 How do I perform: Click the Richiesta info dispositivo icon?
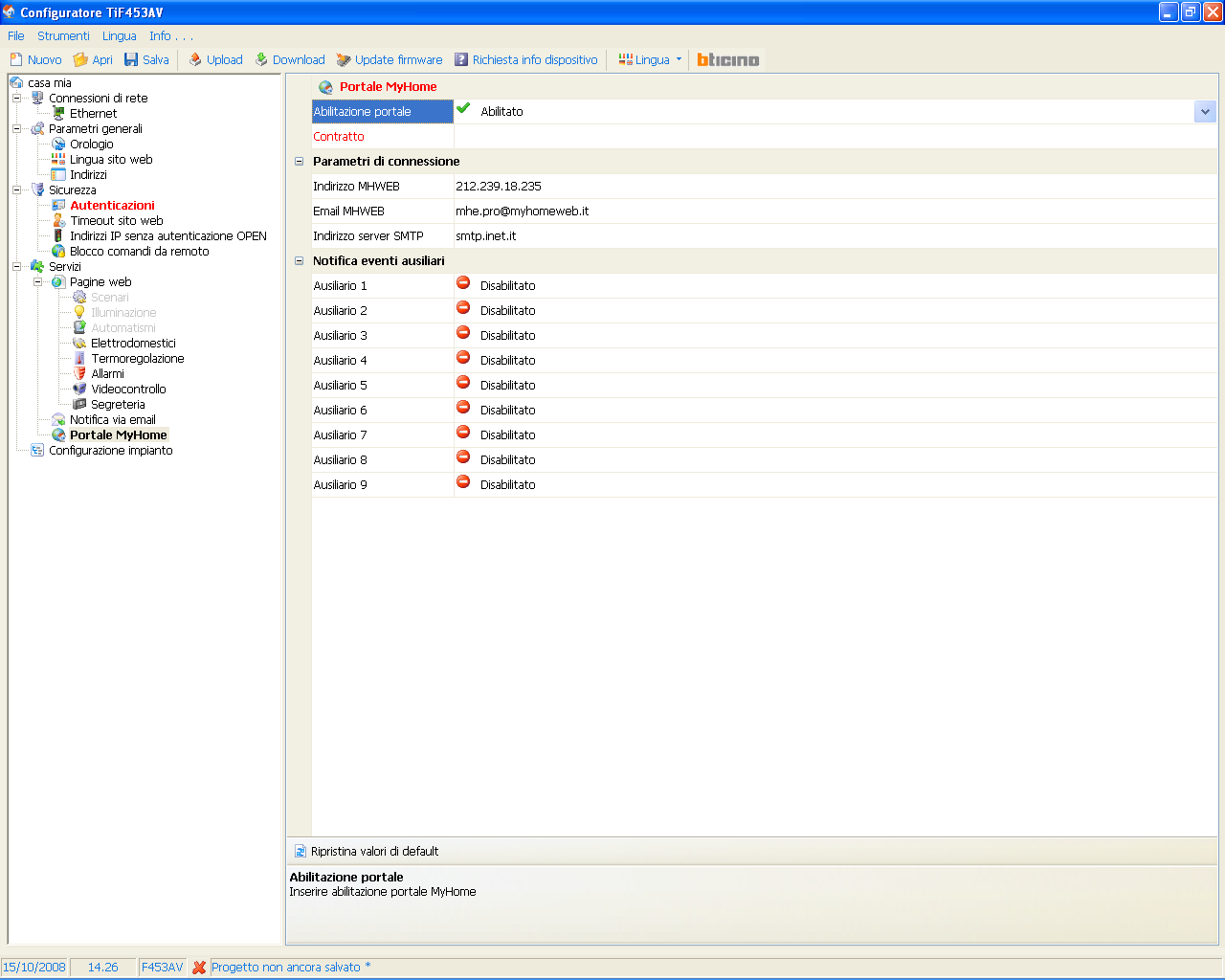pos(461,59)
